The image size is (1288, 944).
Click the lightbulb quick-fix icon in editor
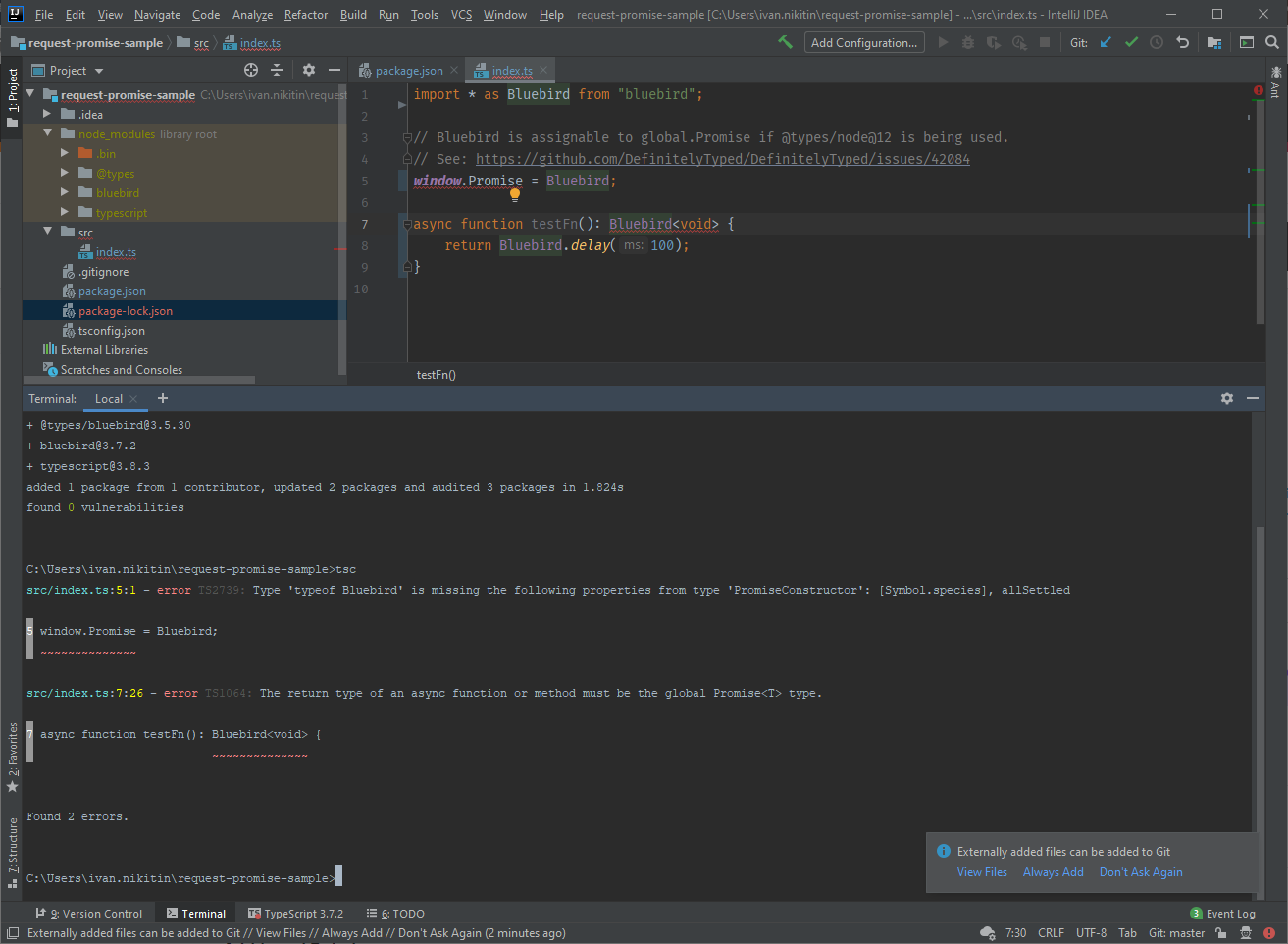click(515, 194)
